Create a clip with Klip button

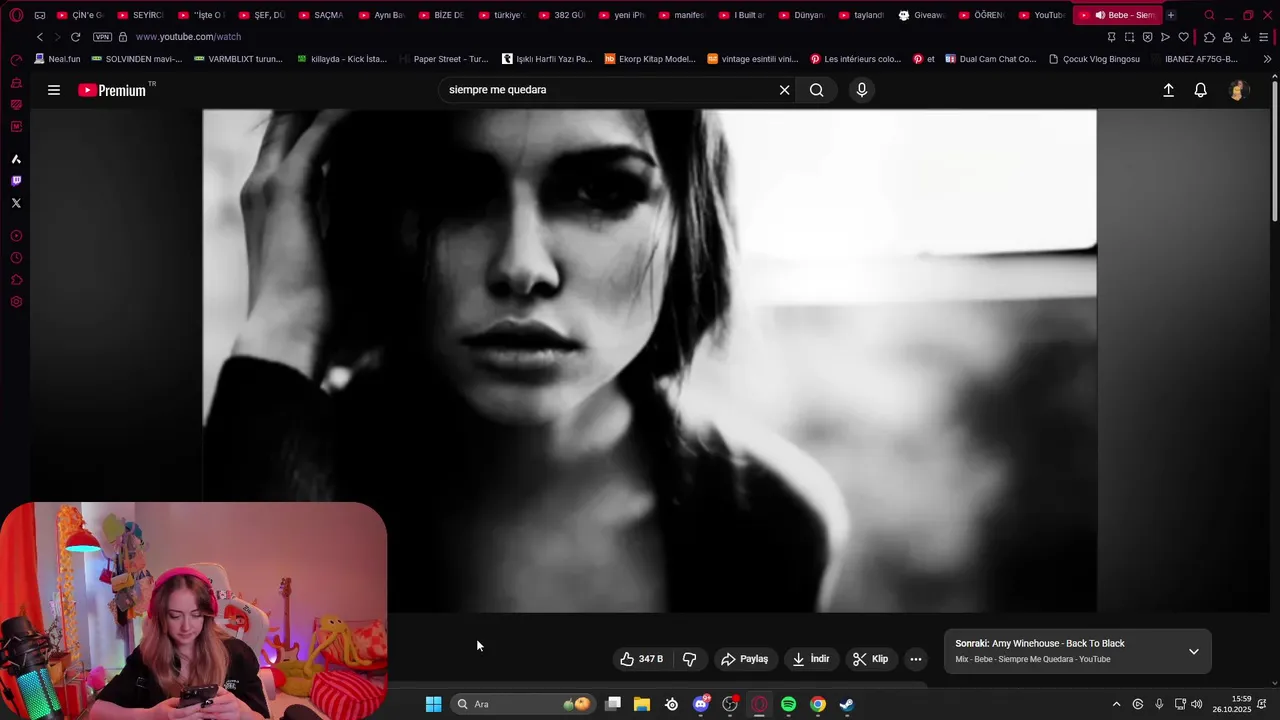(x=871, y=659)
